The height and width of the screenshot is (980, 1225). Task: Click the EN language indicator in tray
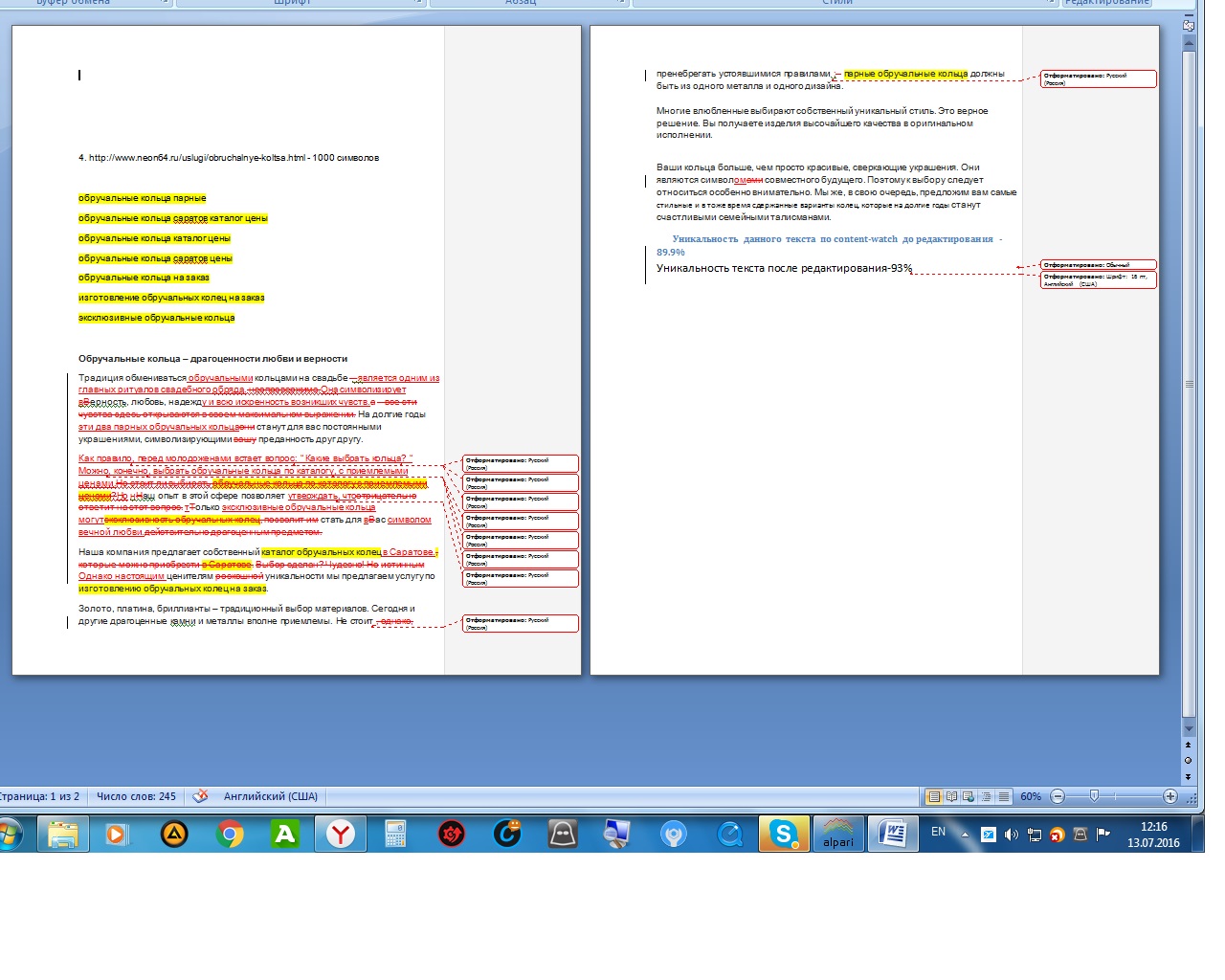click(x=938, y=833)
